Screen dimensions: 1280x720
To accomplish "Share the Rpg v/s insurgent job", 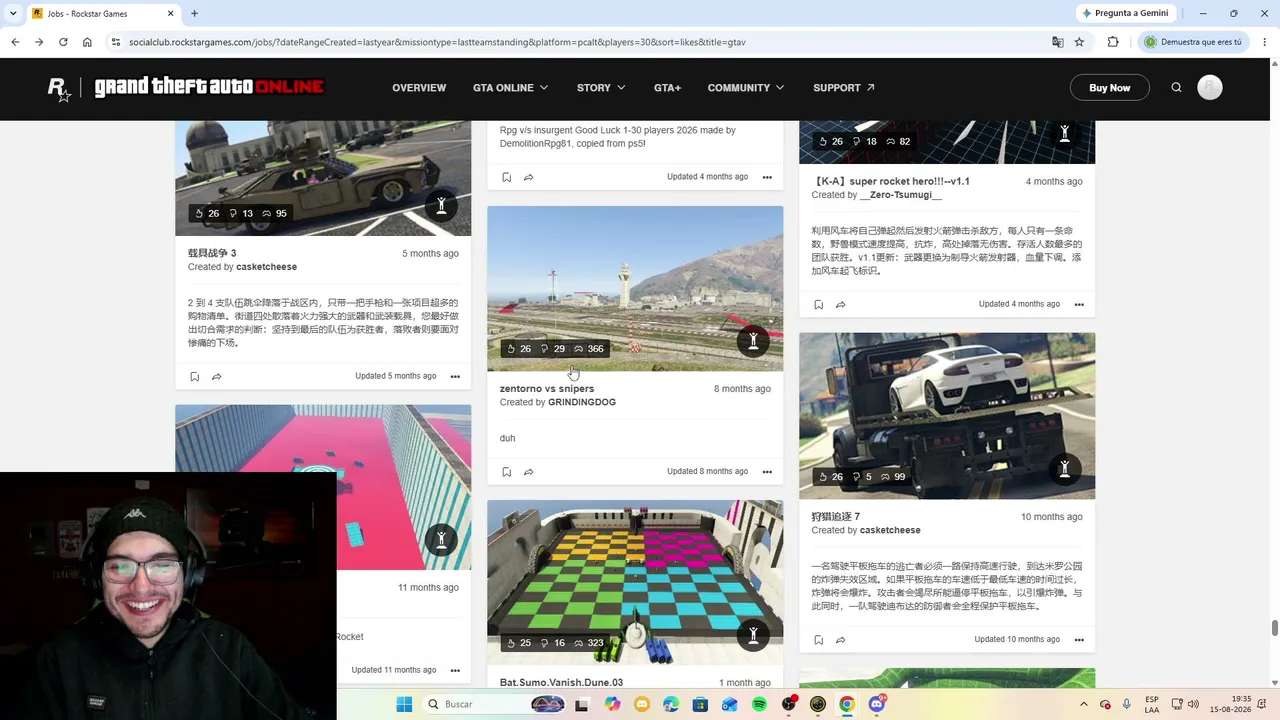I will (528, 178).
